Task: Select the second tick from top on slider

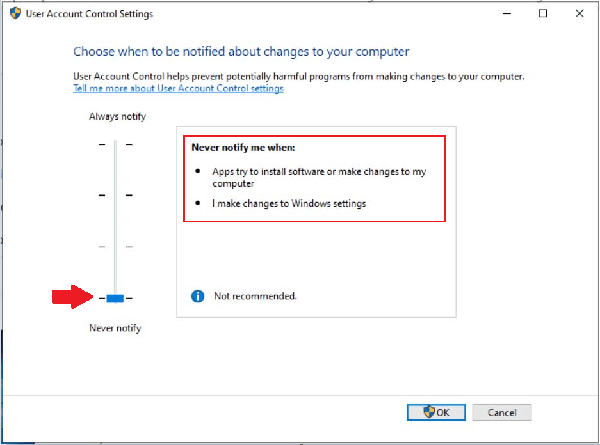Action: (x=115, y=195)
